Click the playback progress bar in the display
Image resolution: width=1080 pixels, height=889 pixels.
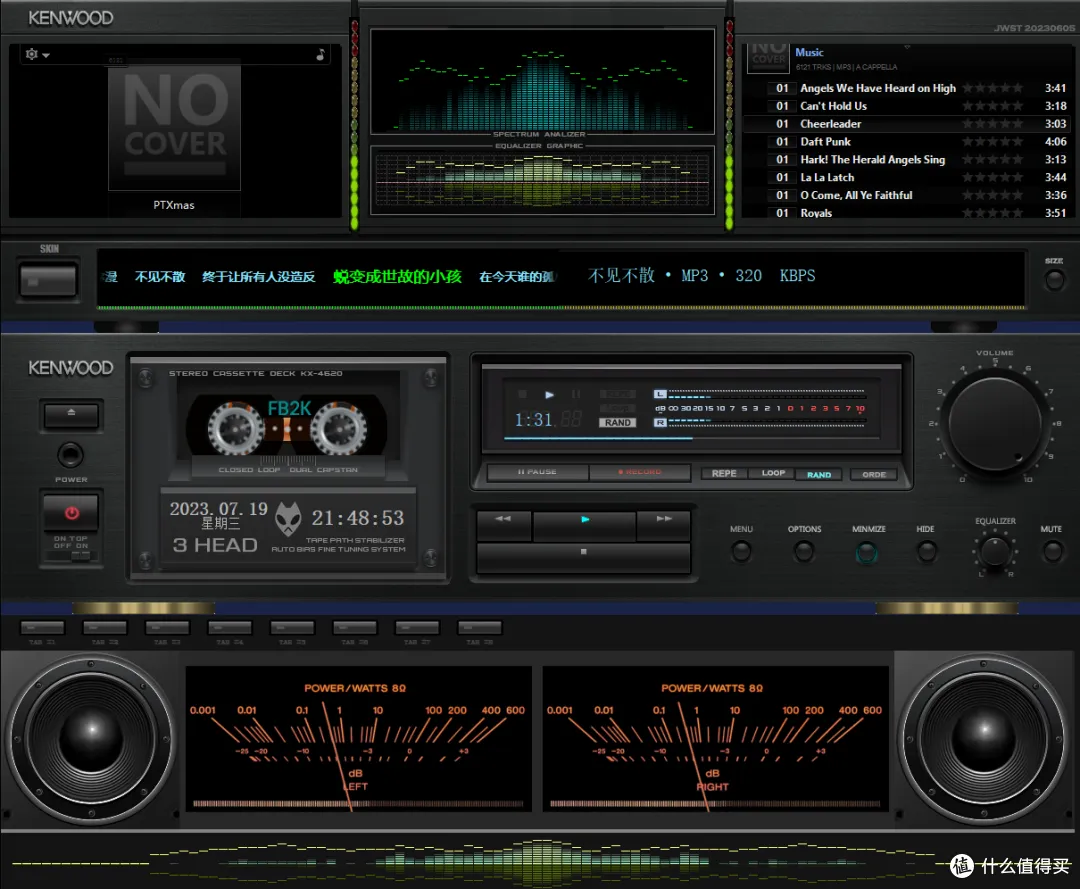(x=693, y=438)
